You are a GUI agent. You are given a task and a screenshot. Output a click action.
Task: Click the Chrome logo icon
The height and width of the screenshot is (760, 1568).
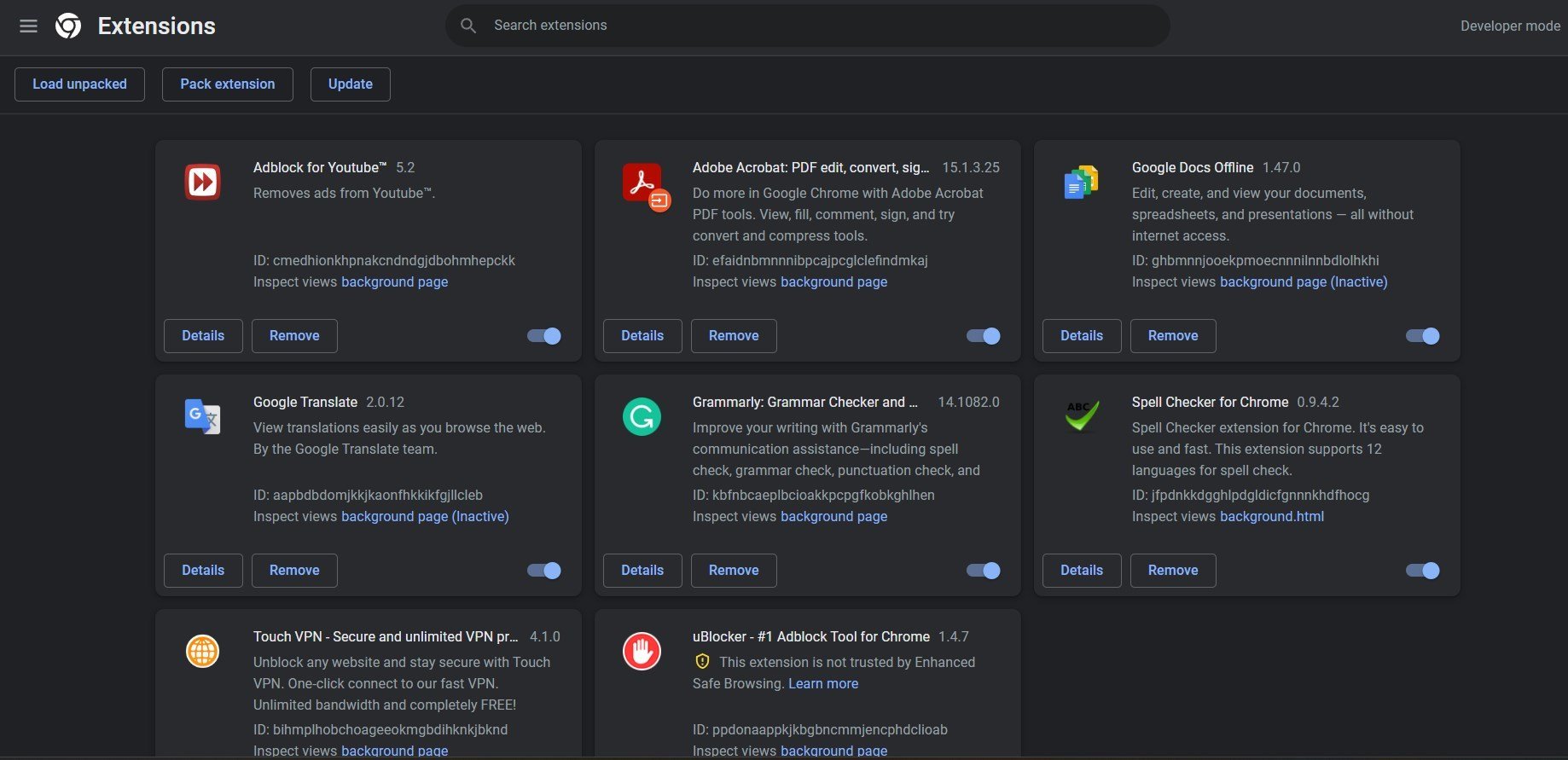point(68,26)
